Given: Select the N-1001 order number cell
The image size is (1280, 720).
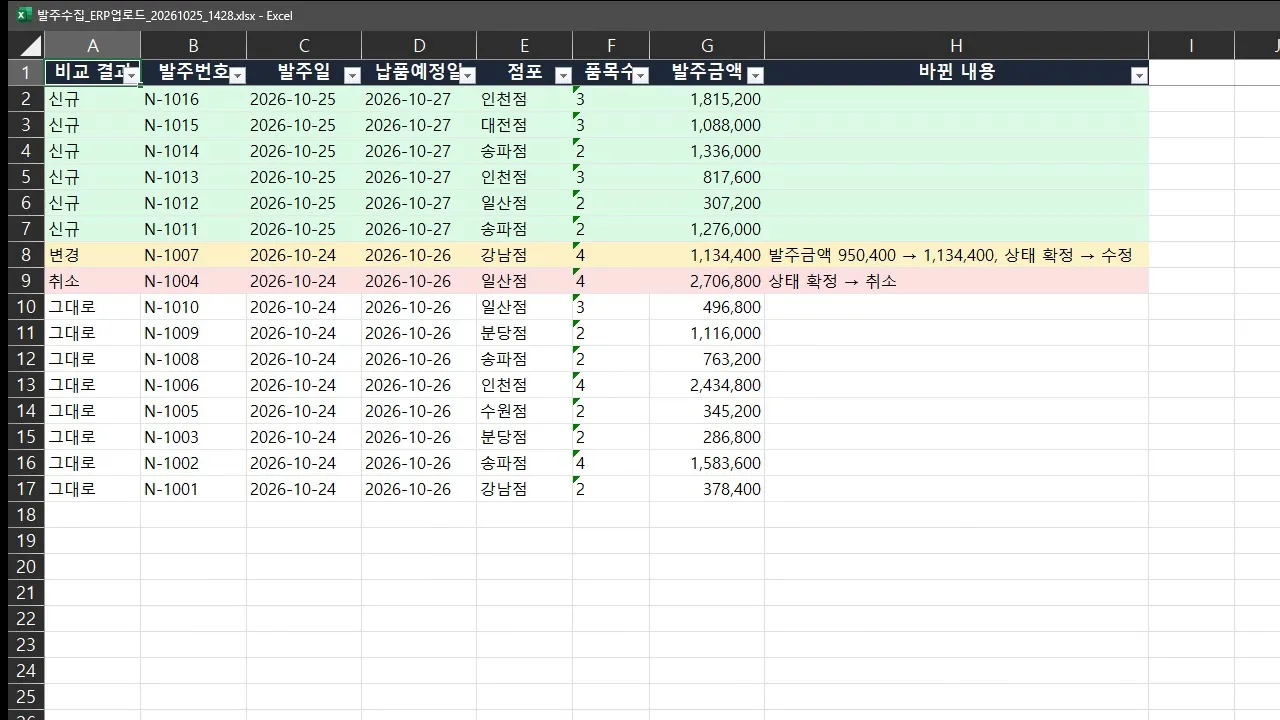Looking at the screenshot, I should tap(193, 489).
